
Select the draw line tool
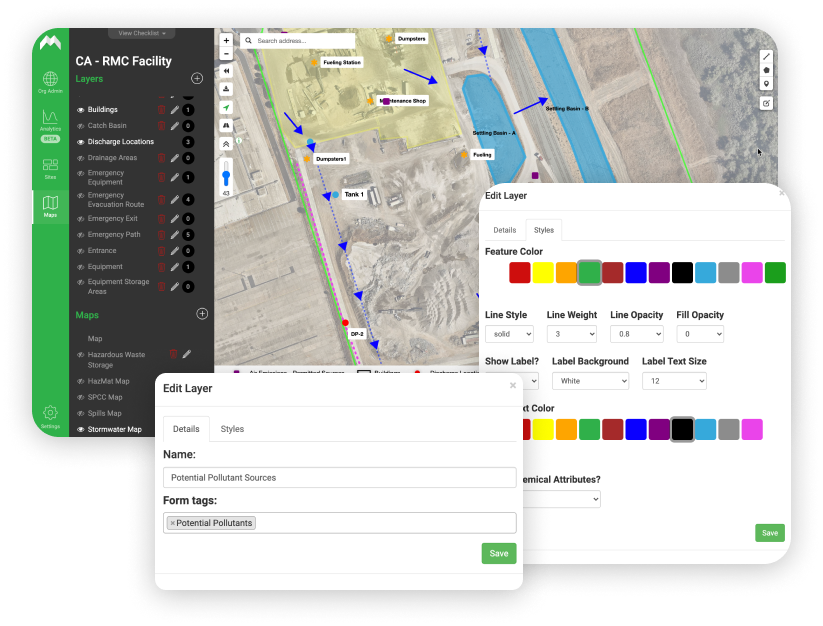pyautogui.click(x=766, y=57)
